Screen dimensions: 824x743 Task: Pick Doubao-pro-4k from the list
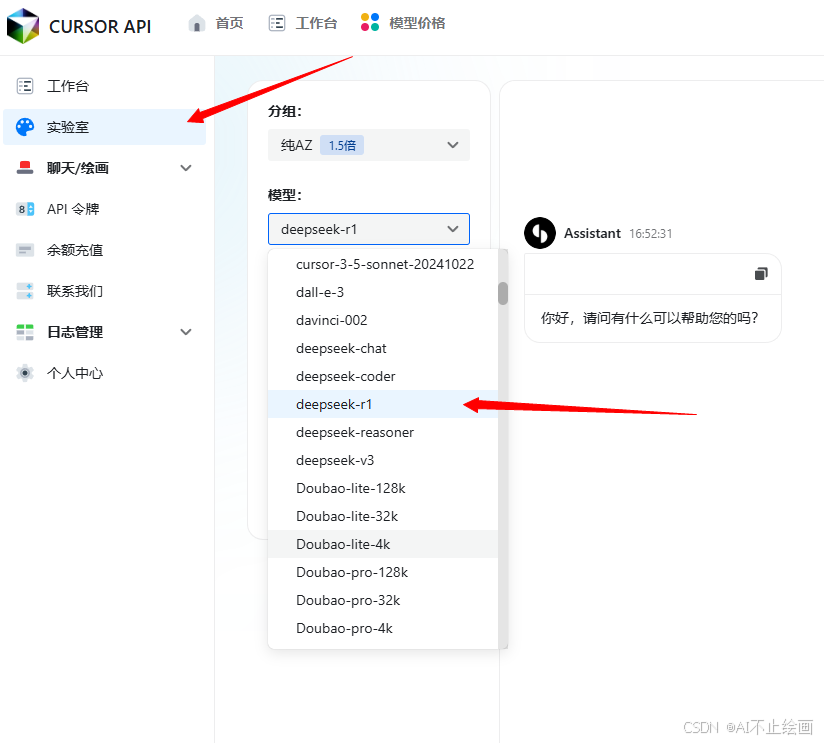coord(383,628)
